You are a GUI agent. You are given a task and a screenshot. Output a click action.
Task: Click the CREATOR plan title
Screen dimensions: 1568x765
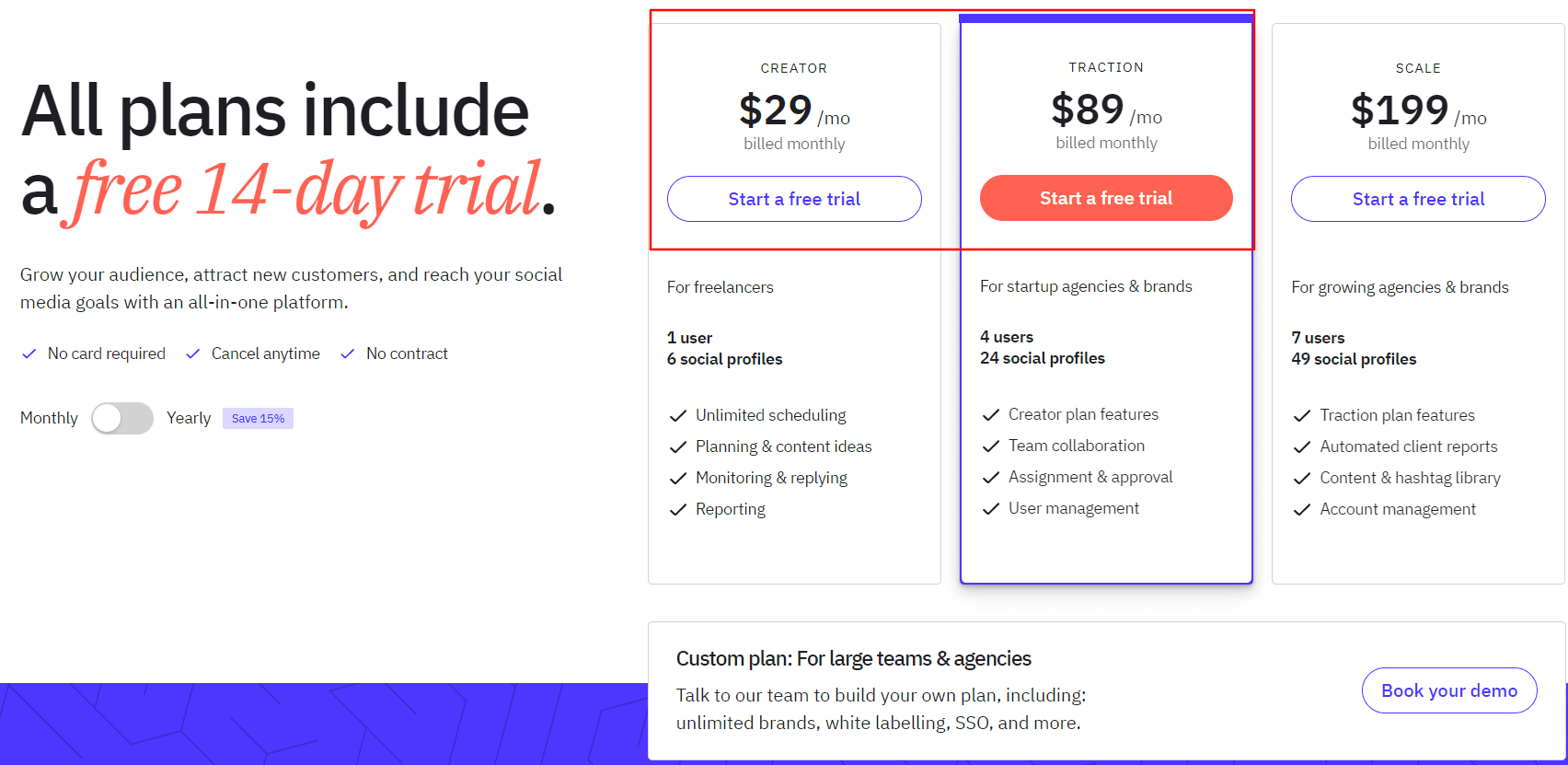click(x=794, y=68)
